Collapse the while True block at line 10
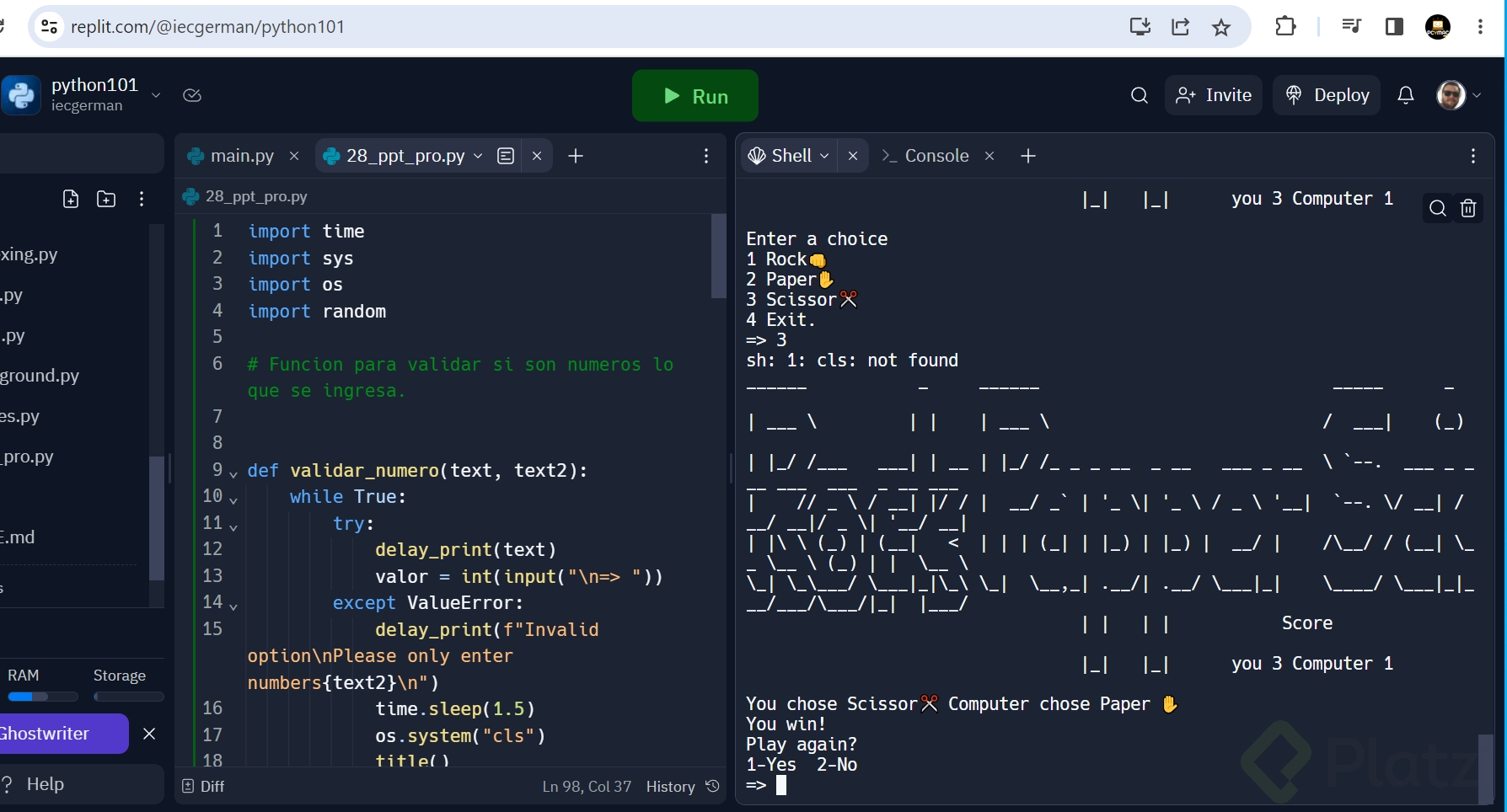Viewport: 1507px width, 812px height. click(x=233, y=499)
